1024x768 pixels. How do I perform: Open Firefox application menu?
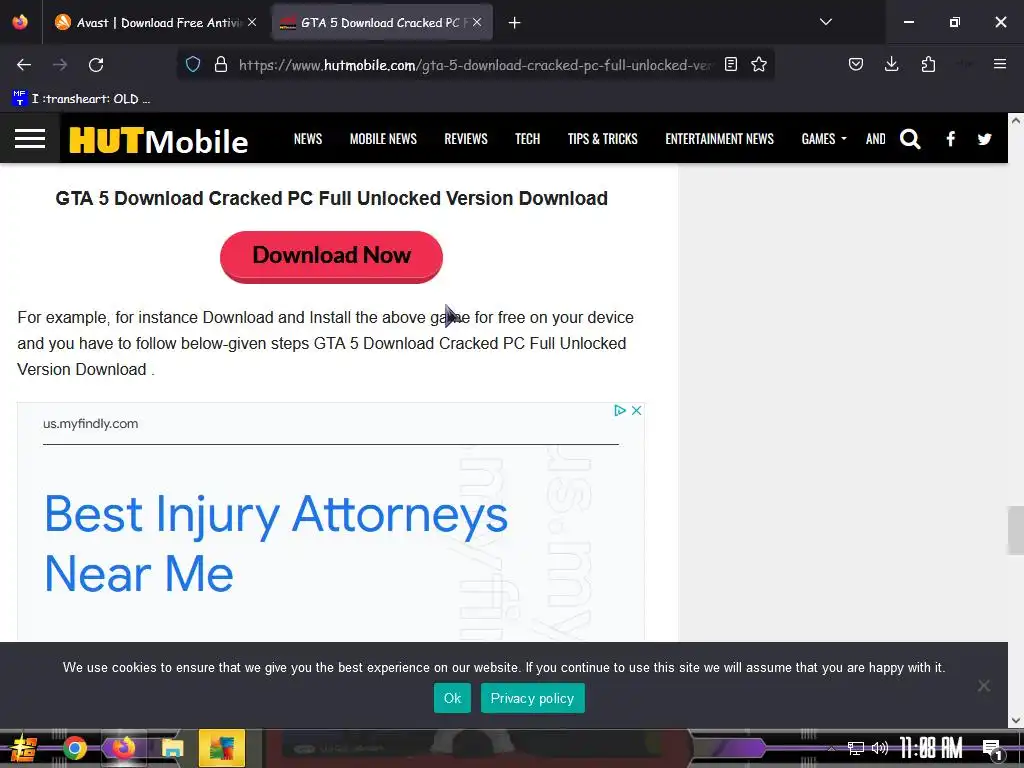(x=1000, y=64)
